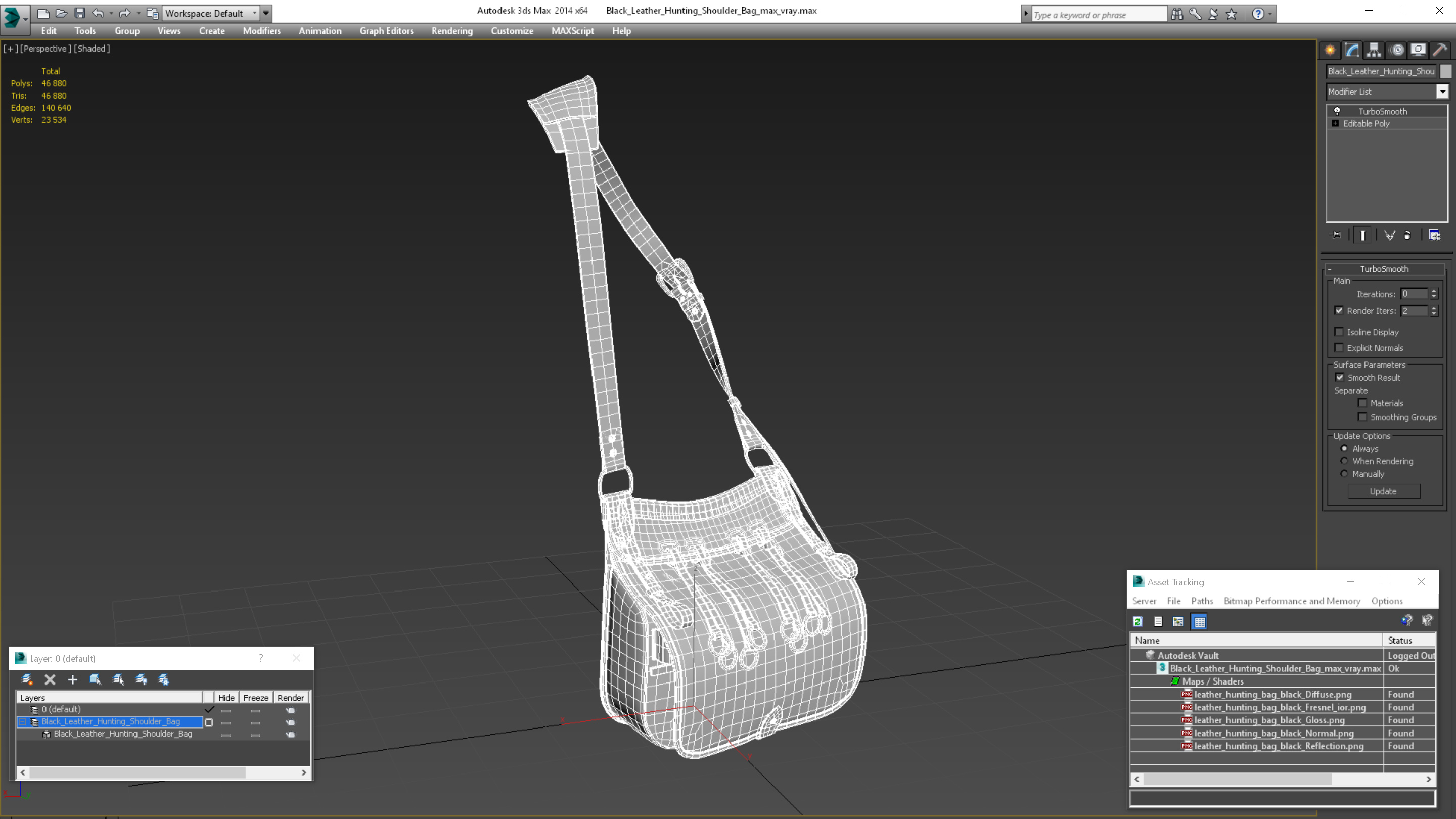Open the Hierarchy command panel tab

[1374, 51]
